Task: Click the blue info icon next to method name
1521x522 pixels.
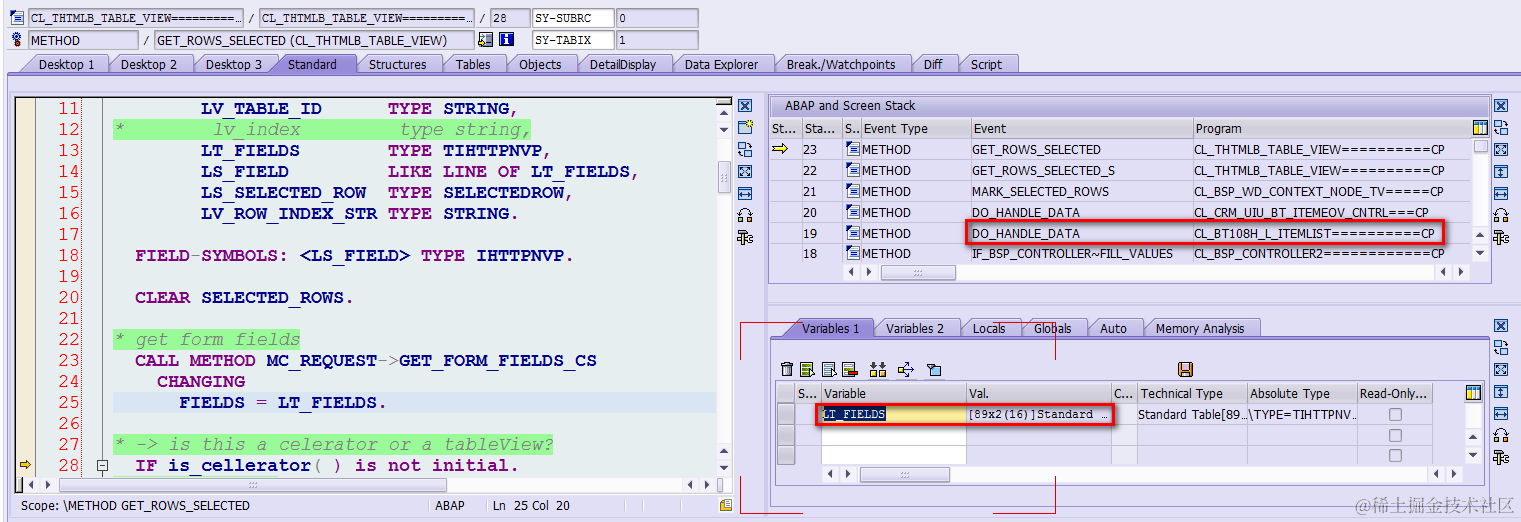Action: [x=506, y=40]
